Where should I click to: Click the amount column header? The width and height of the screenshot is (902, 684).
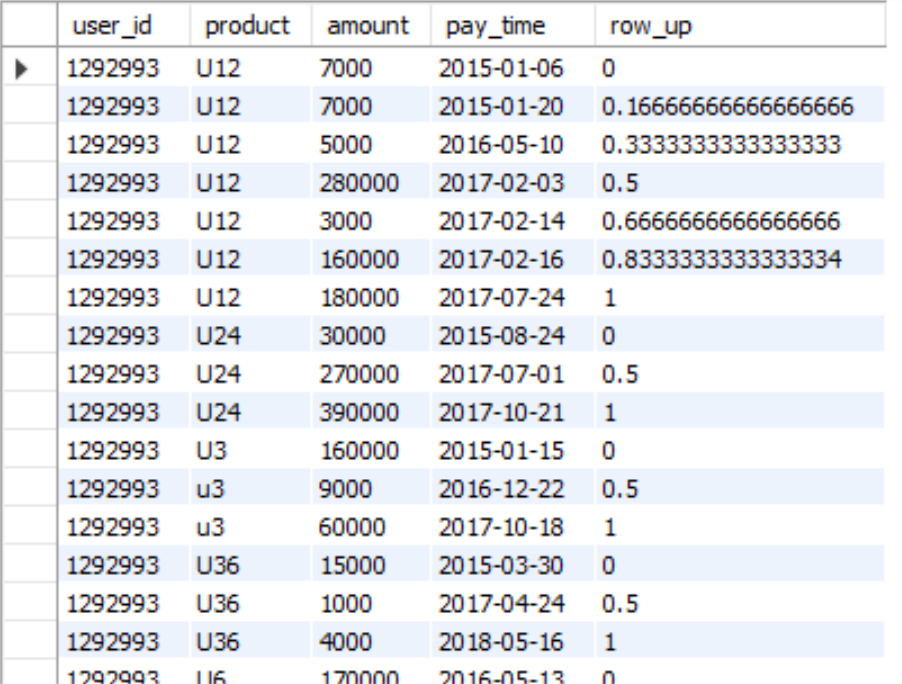370,25
